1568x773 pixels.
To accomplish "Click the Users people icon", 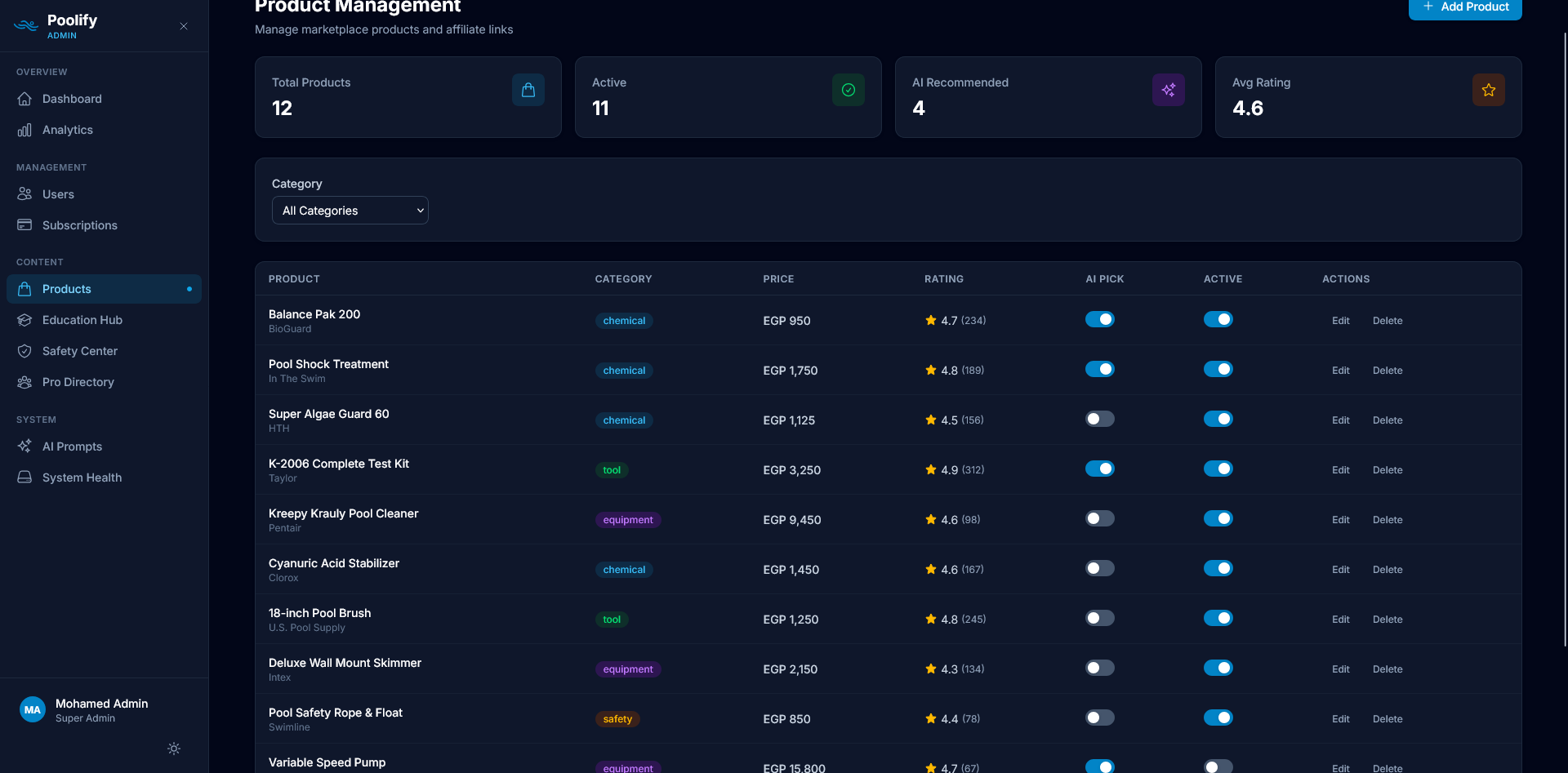I will (24, 194).
